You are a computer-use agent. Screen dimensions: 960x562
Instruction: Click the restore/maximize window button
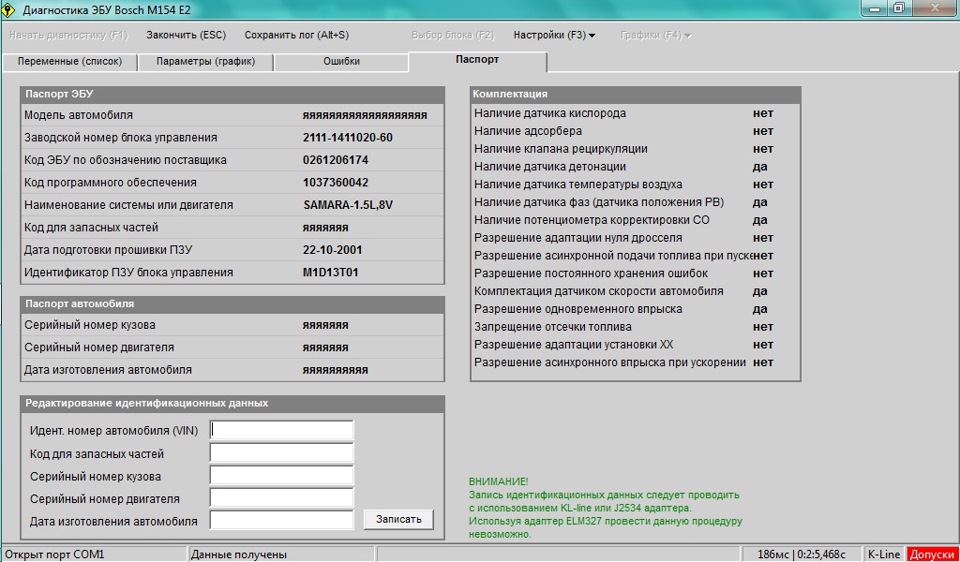pos(898,8)
